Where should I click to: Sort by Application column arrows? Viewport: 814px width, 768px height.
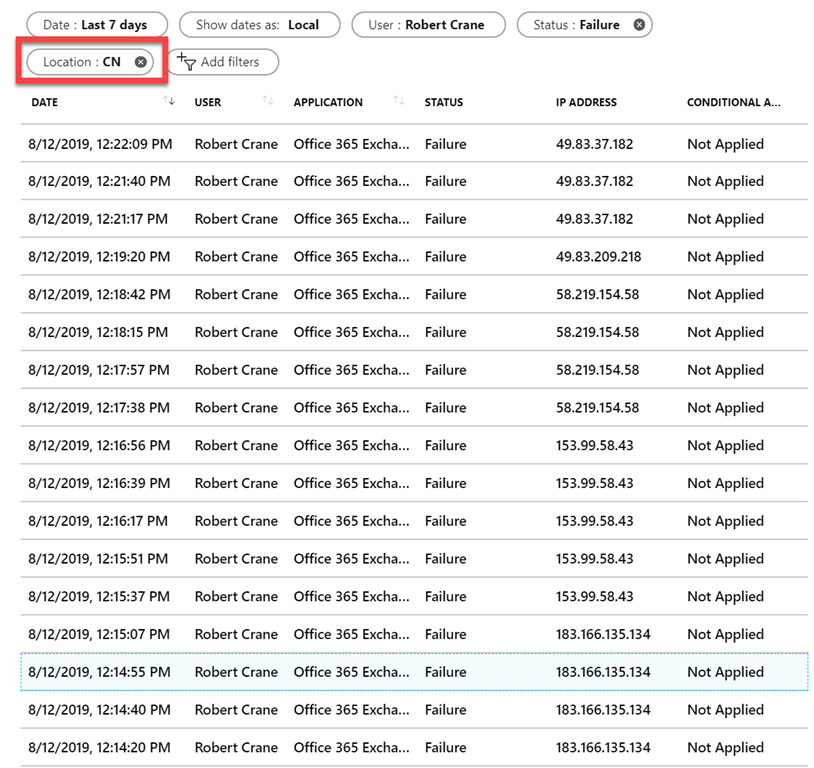point(399,102)
